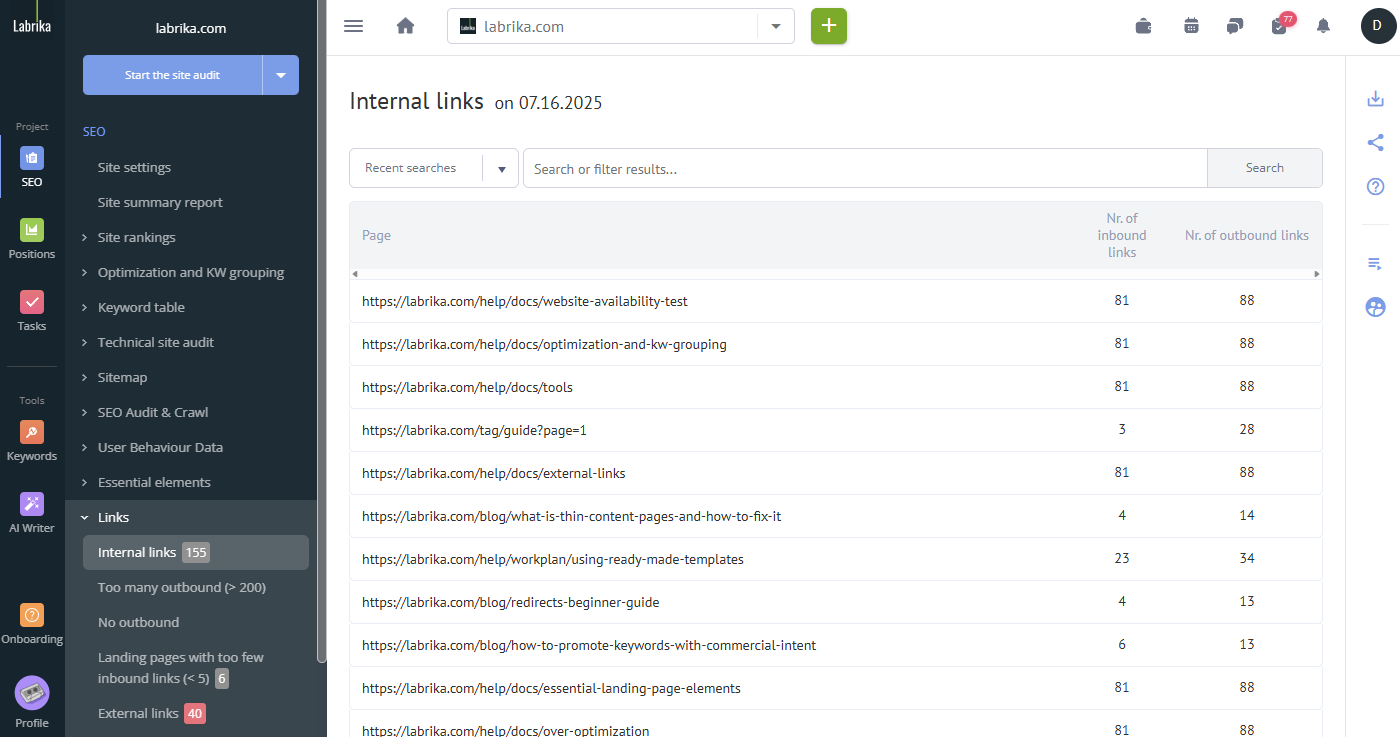Open Profile in the left rail
The height and width of the screenshot is (737, 1400).
coord(32,702)
